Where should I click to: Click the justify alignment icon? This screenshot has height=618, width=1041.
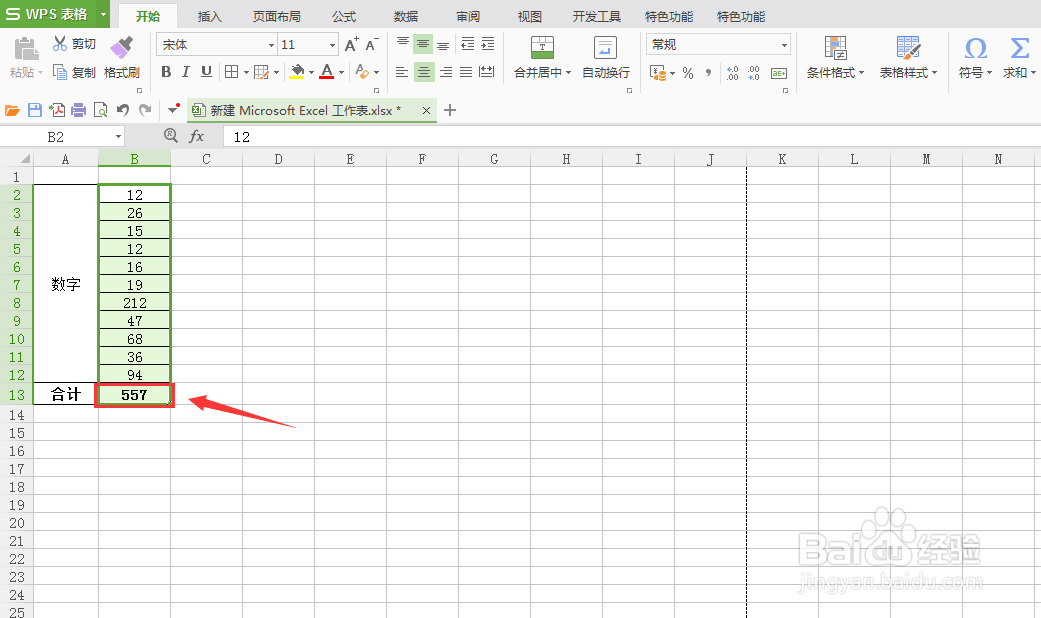click(x=466, y=72)
